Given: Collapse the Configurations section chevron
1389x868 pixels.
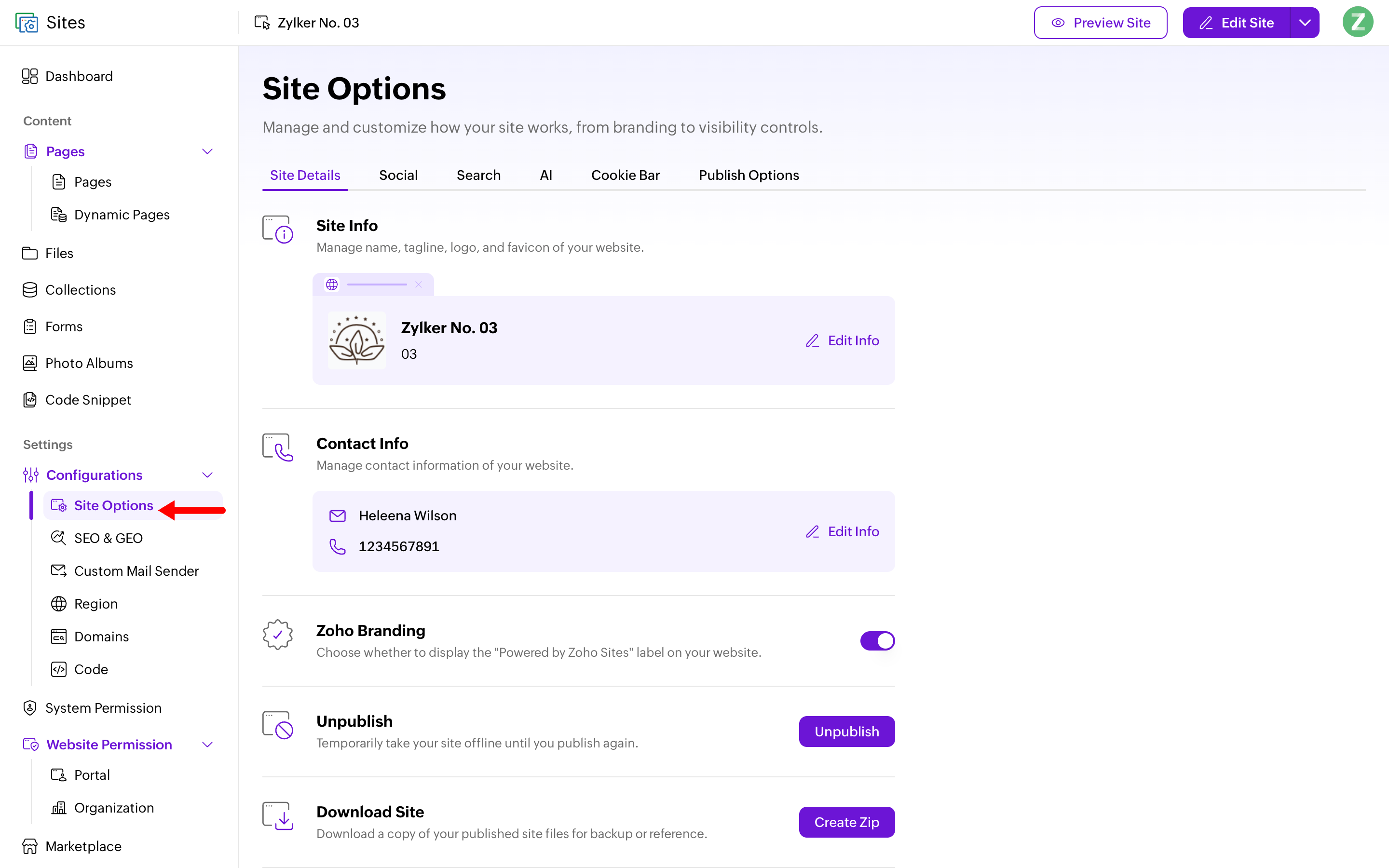Looking at the screenshot, I should click(208, 475).
